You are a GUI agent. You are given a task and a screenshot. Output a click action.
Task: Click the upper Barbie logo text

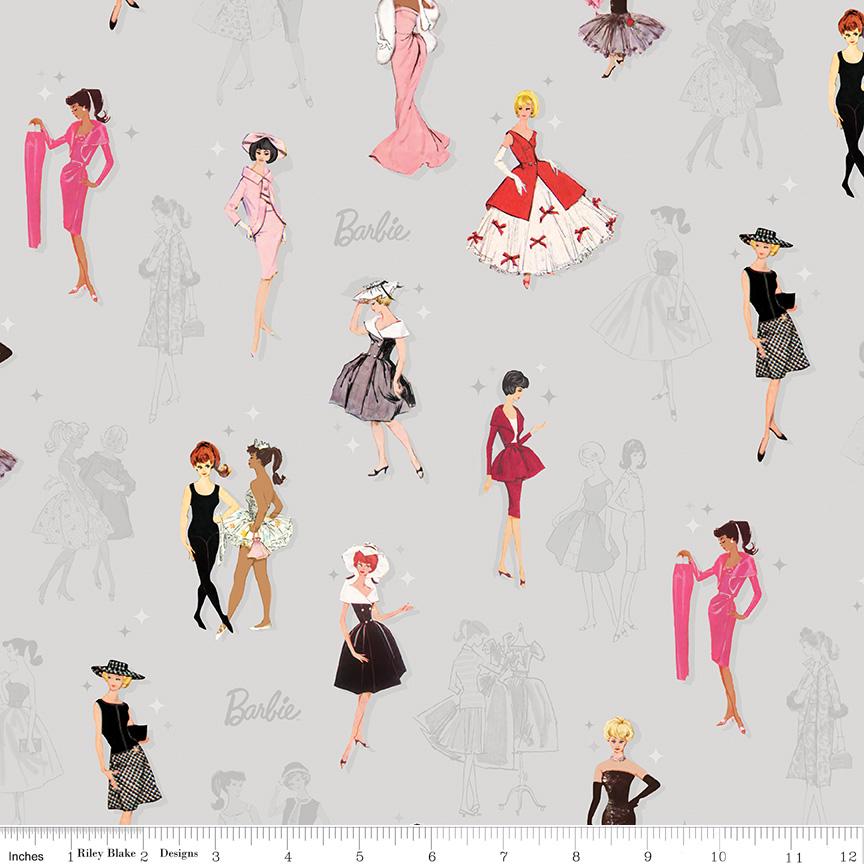coord(372,227)
